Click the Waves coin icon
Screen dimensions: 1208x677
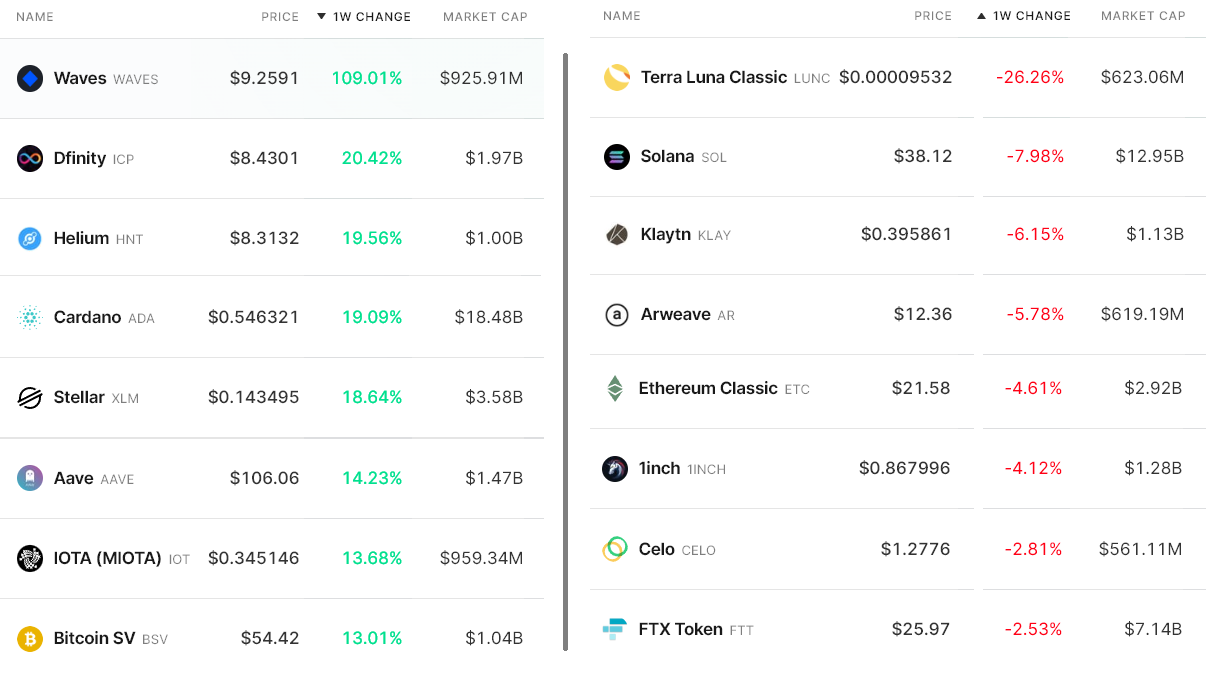pos(30,79)
